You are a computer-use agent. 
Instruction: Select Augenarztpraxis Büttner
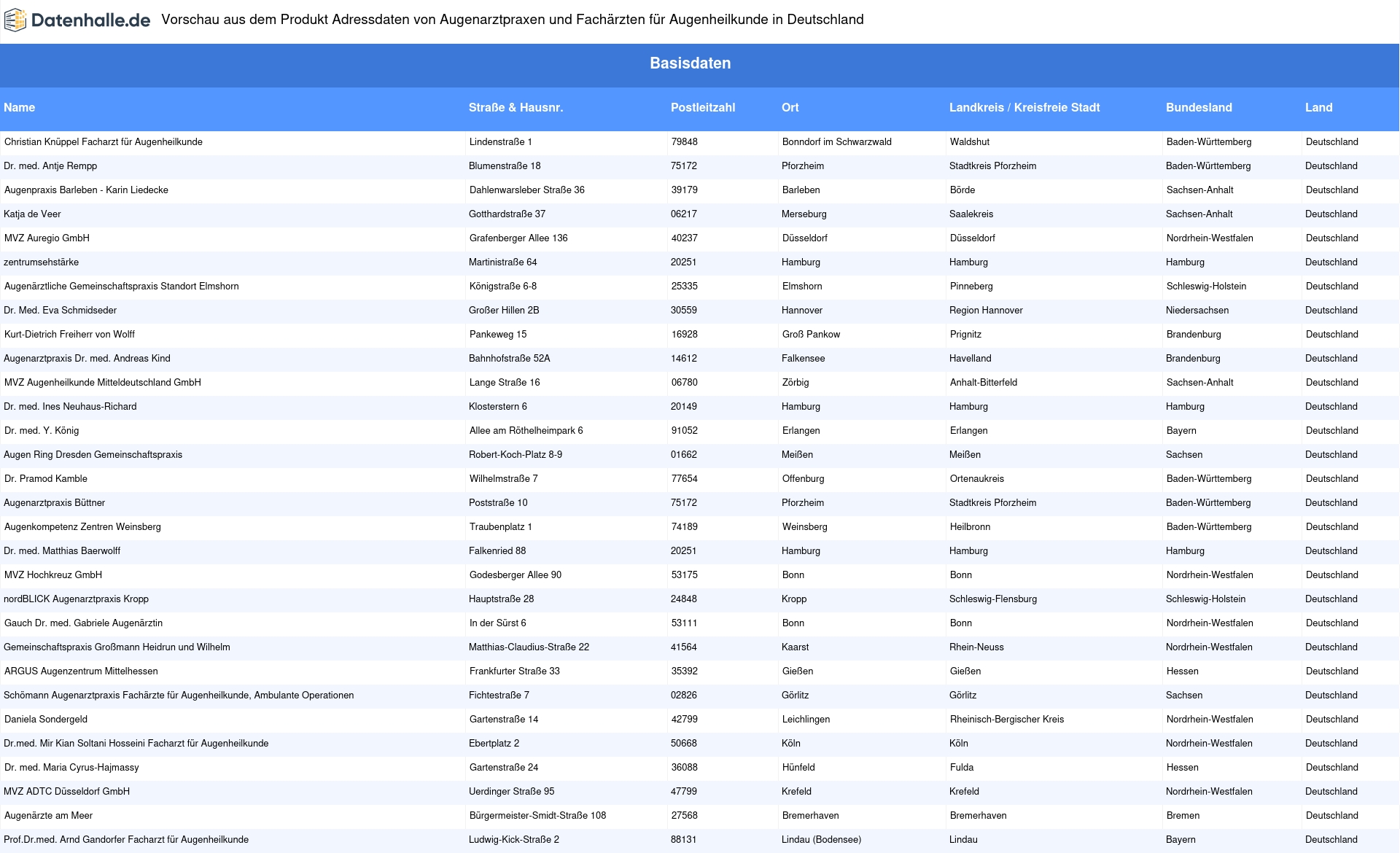pos(54,503)
